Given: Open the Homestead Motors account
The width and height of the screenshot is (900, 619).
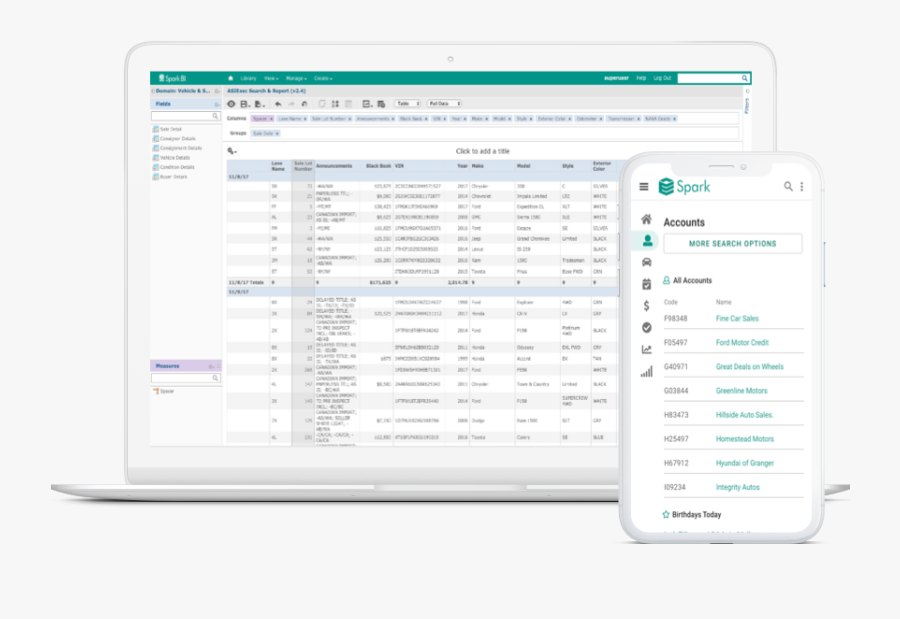Looking at the screenshot, I should pyautogui.click(x=744, y=439).
